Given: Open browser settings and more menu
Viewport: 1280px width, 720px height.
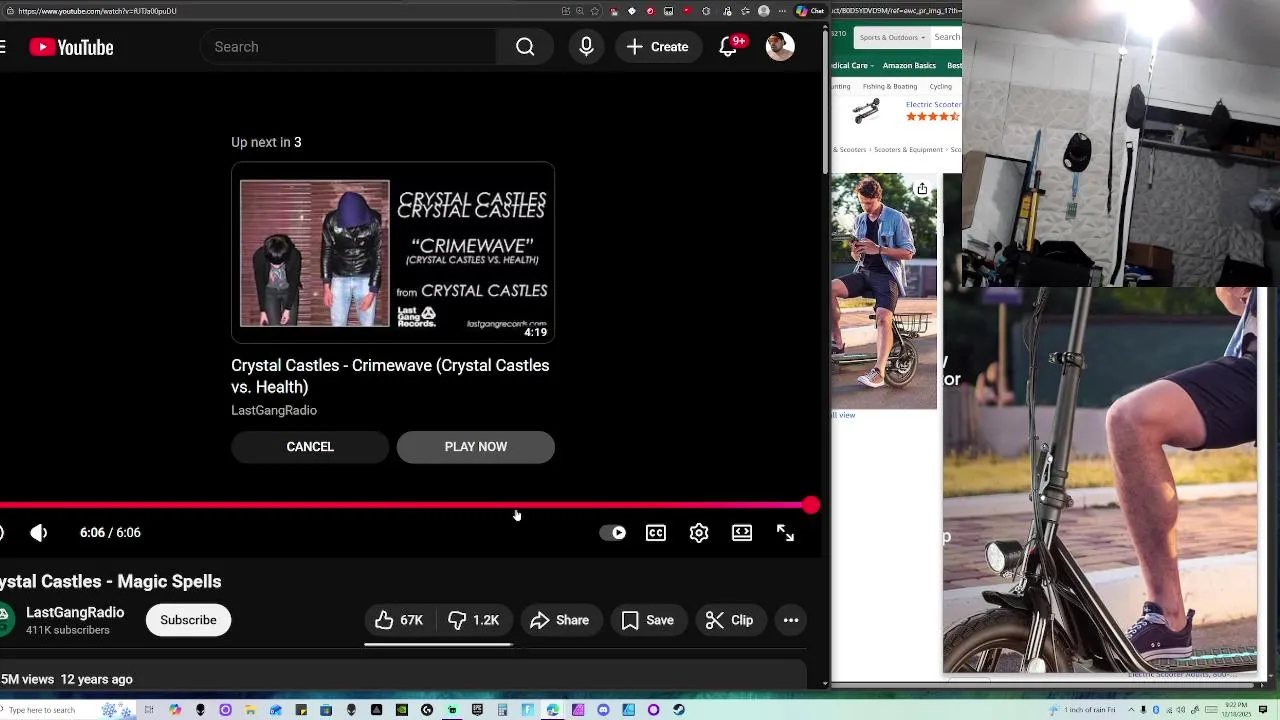Looking at the screenshot, I should click(782, 11).
